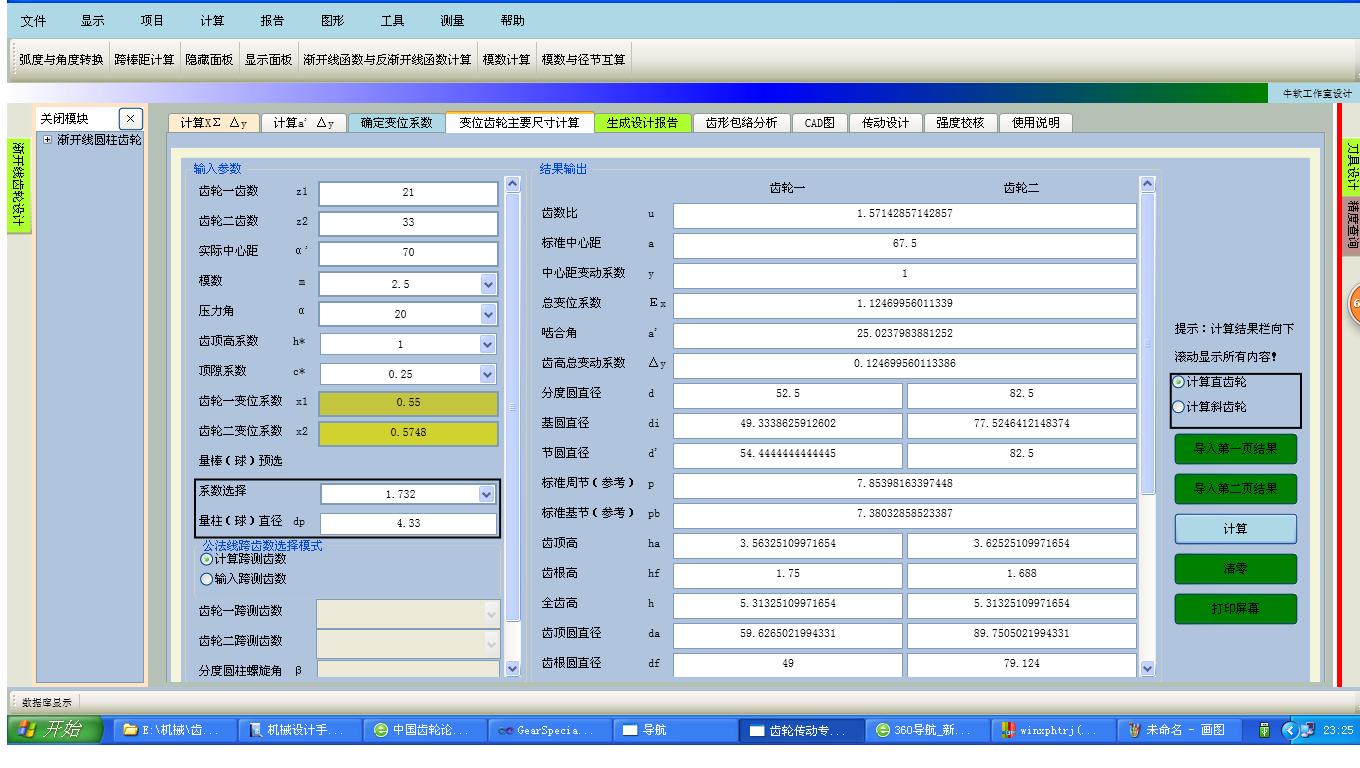This screenshot has width=1360, height=768.
Task: Click 实际中心距 input field
Action: click(x=408, y=253)
